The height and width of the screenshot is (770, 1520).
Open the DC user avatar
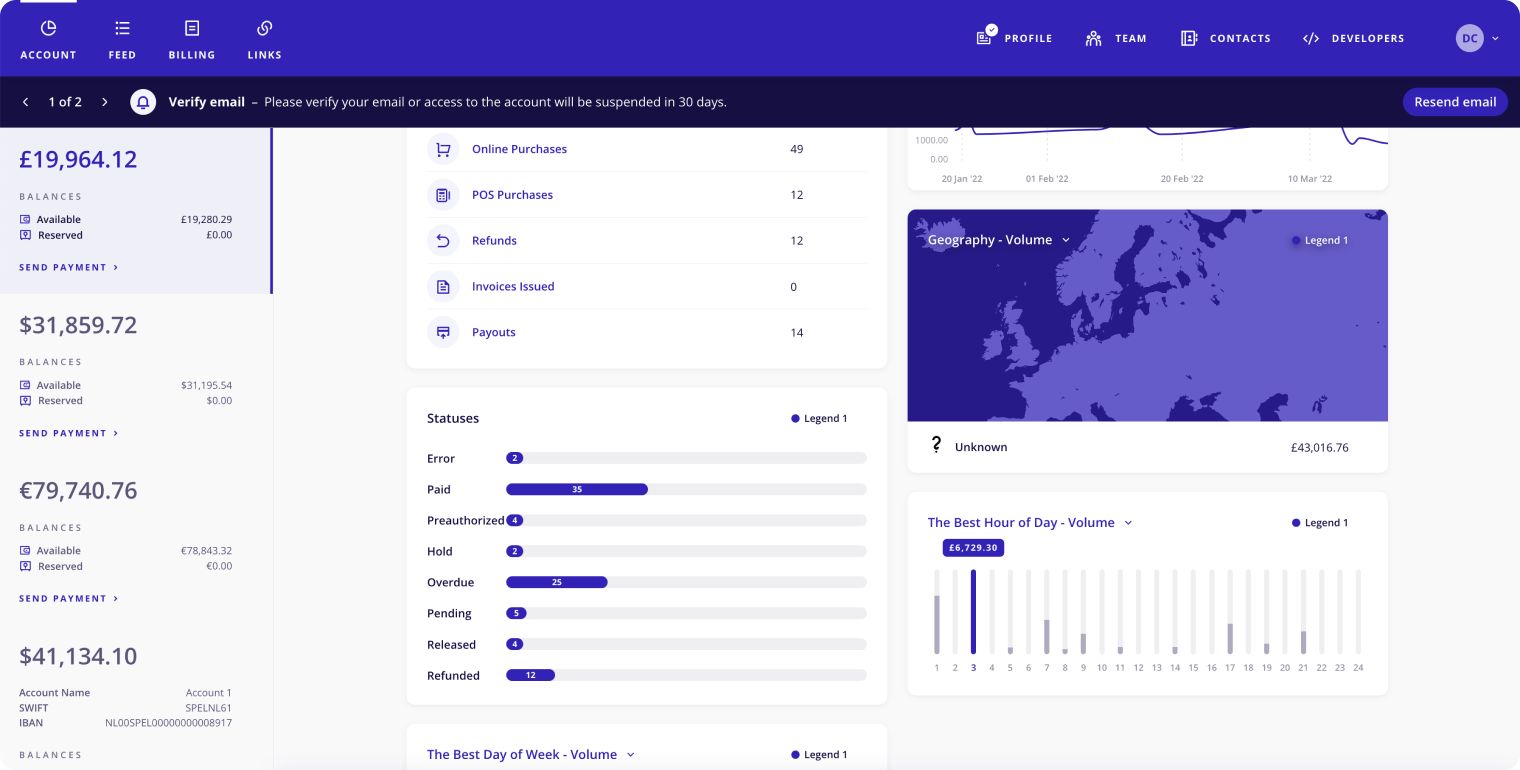point(1469,38)
